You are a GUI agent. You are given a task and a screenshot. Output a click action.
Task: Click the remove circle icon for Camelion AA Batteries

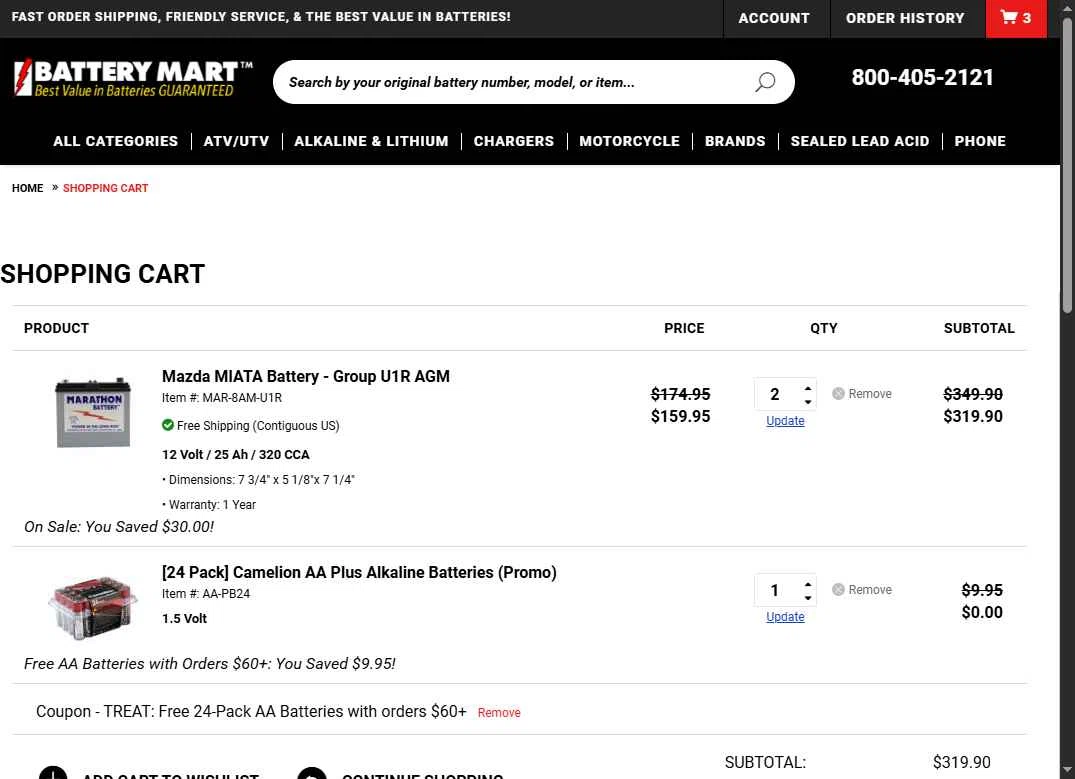point(838,590)
